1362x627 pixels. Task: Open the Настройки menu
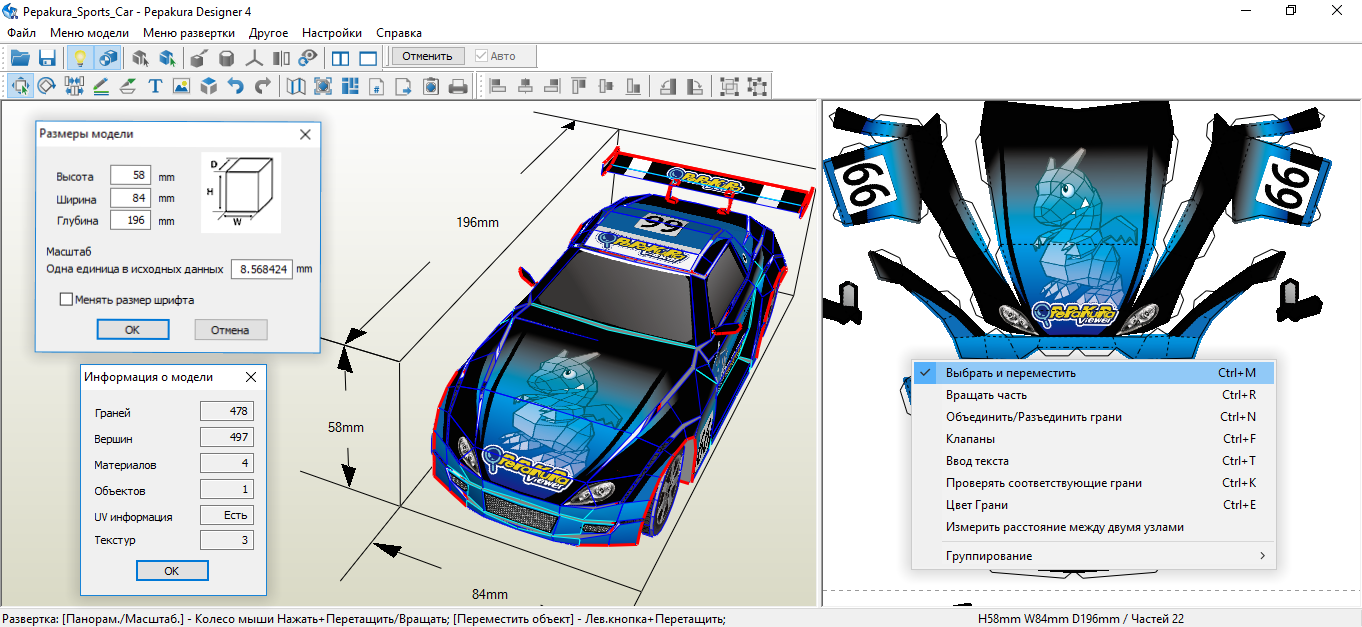point(332,33)
